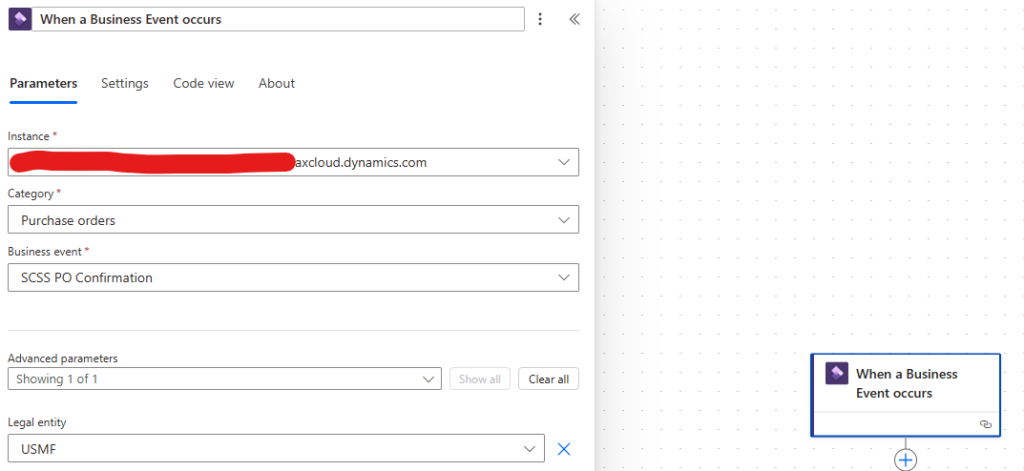Open the Code view tab
Viewport: 1024px width, 471px height.
point(204,84)
